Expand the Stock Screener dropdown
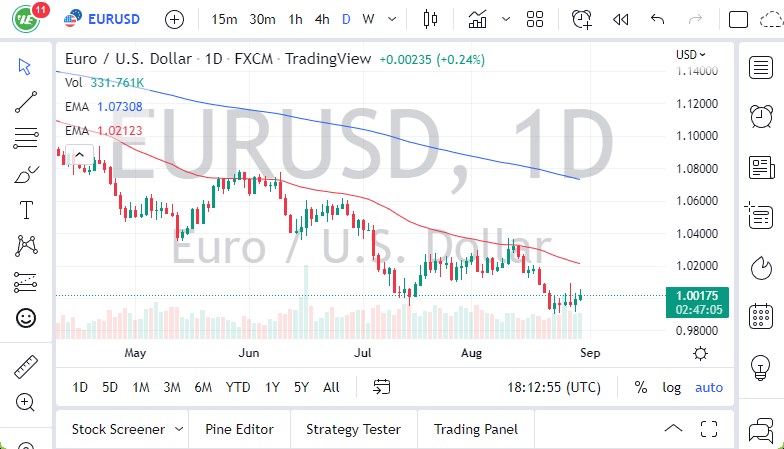This screenshot has width=784, height=449. (x=179, y=429)
